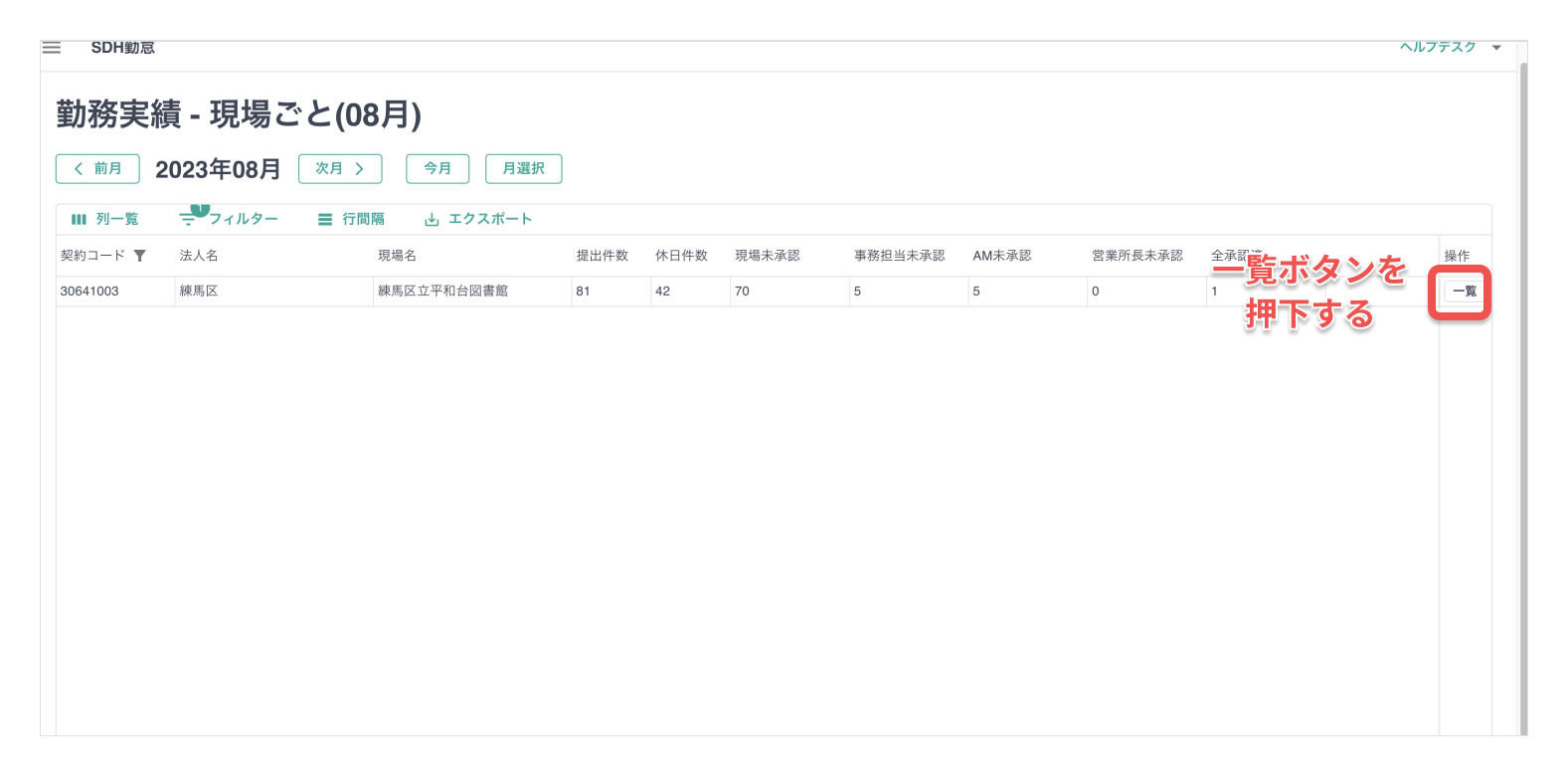
Task: Jump to current month with 今月
Action: pyautogui.click(x=437, y=169)
